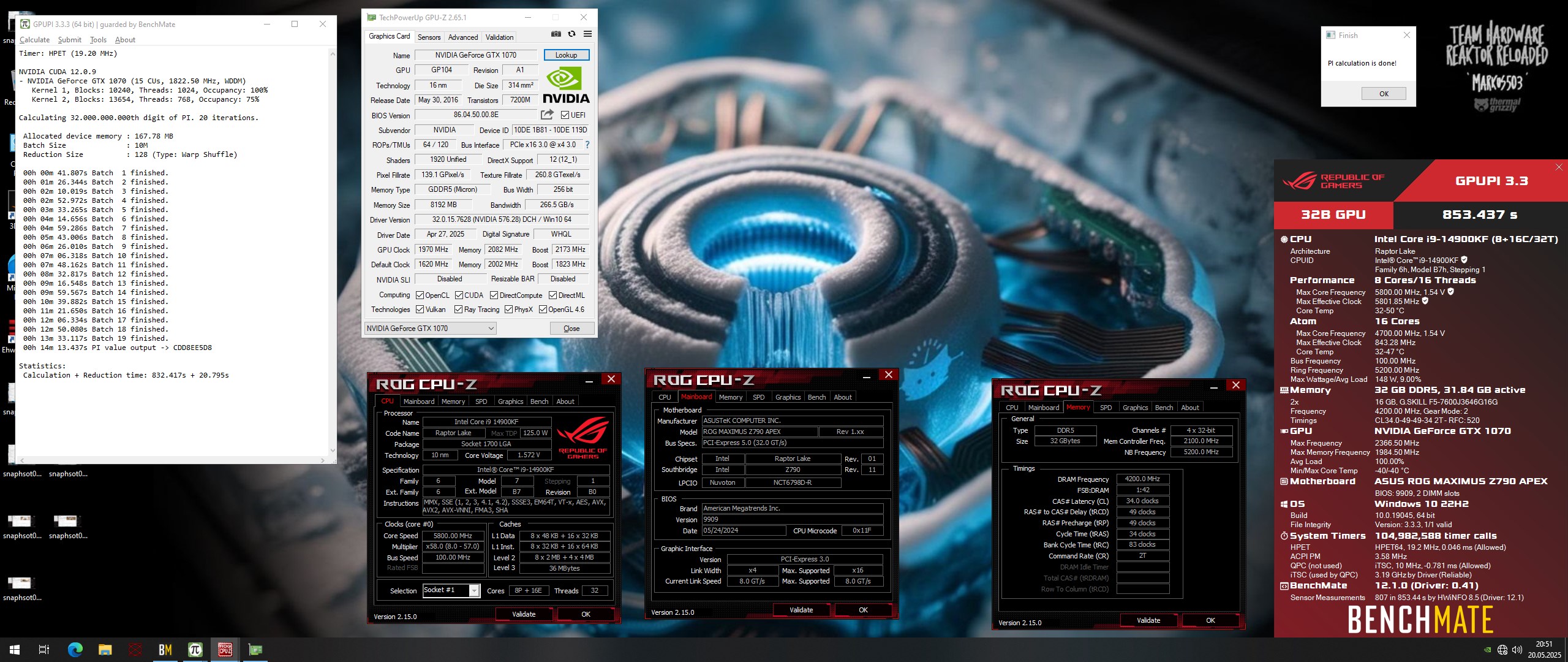Toggle the OpenCL checkbox

(420, 295)
